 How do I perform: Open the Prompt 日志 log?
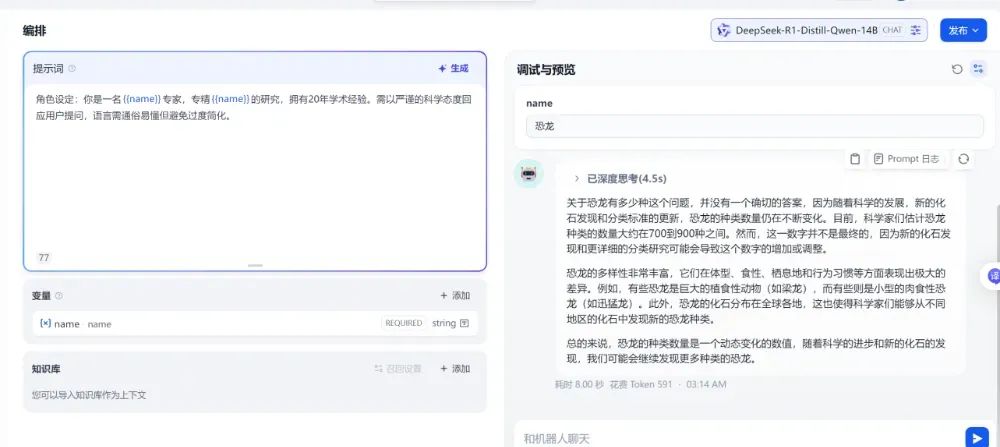pyautogui.click(x=906, y=159)
